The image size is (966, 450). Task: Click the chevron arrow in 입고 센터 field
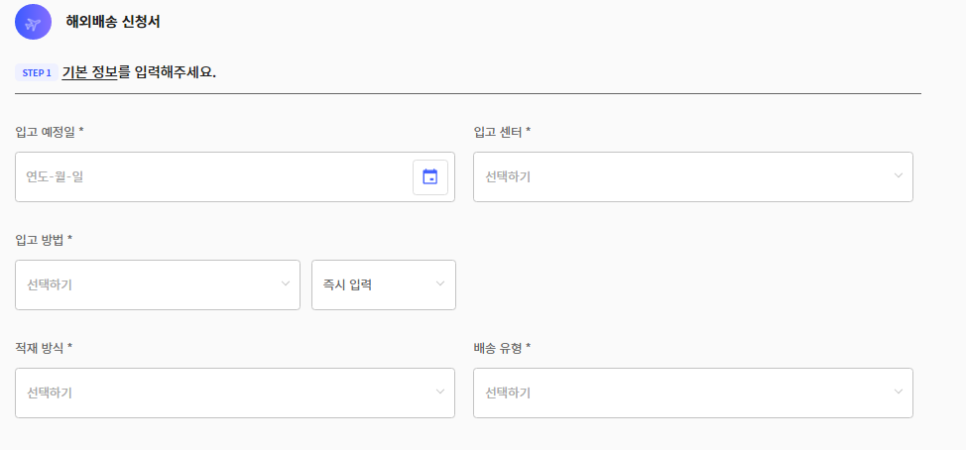pos(898,176)
